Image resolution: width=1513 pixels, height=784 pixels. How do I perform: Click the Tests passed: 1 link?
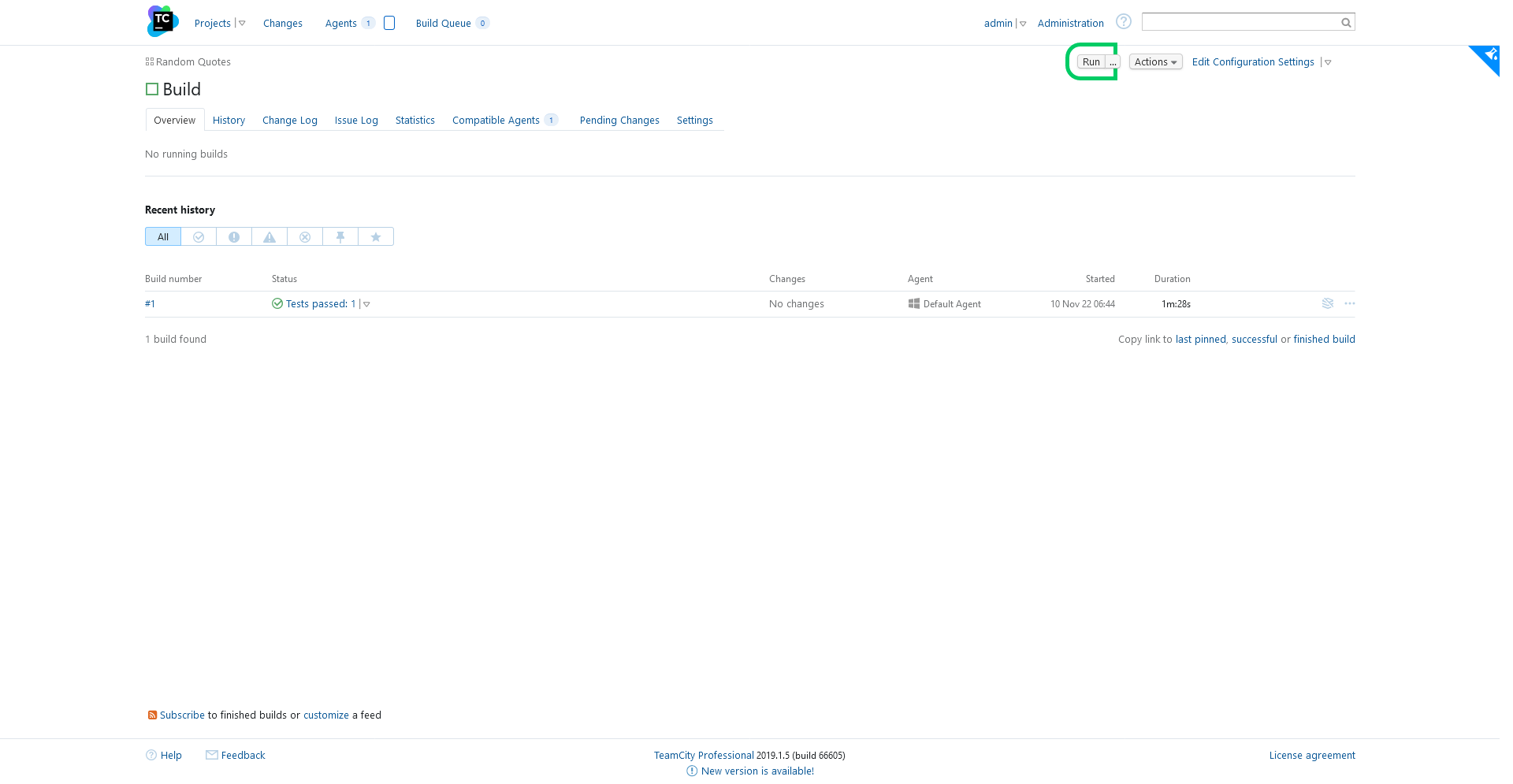(x=321, y=303)
